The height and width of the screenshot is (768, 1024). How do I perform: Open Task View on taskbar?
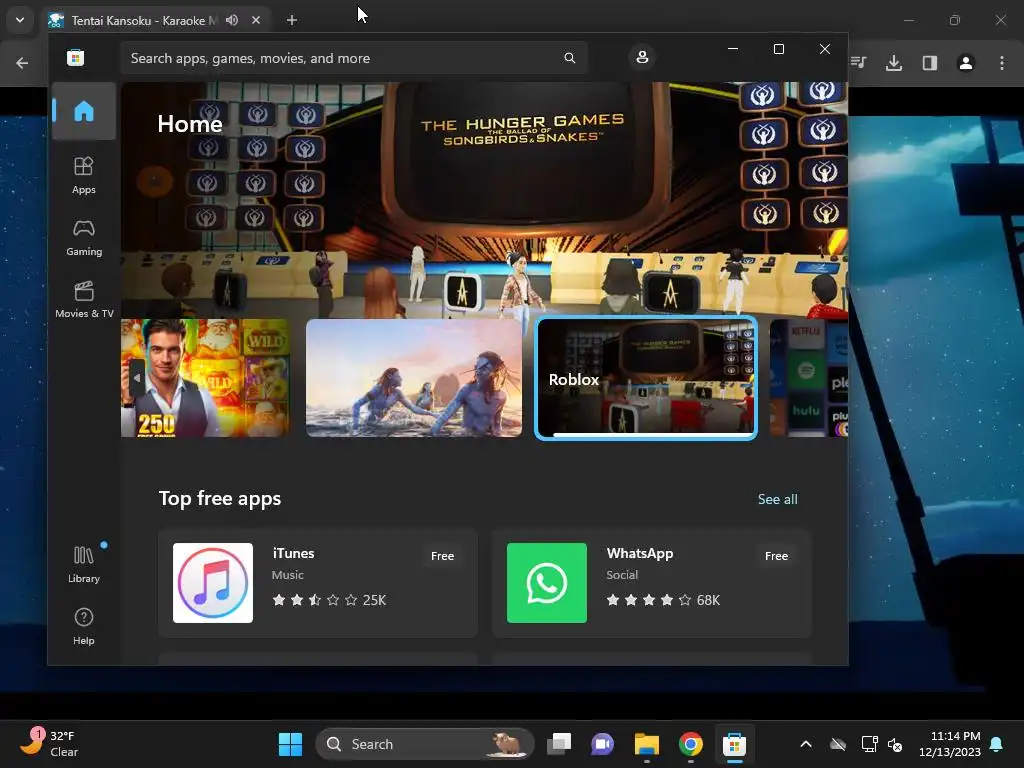click(559, 744)
